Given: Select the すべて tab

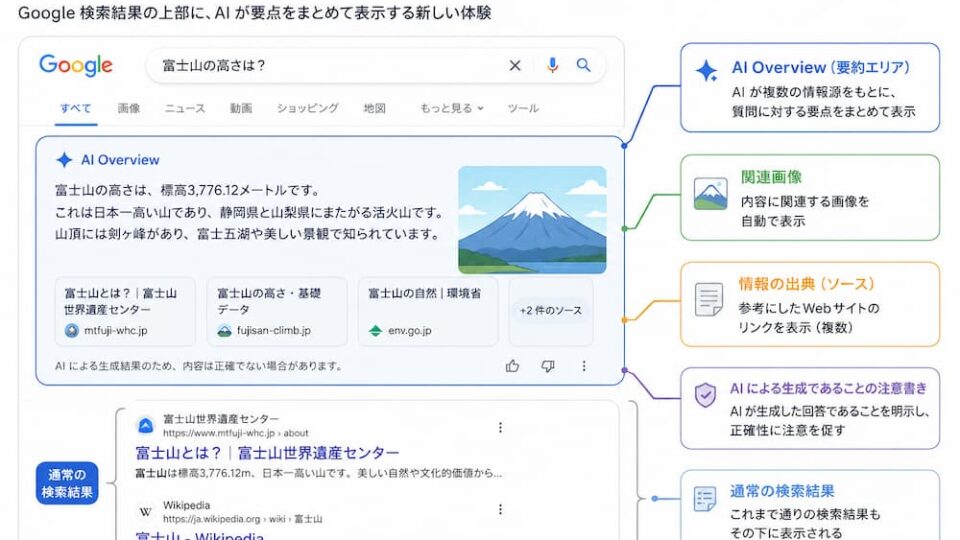Looking at the screenshot, I should click(75, 108).
